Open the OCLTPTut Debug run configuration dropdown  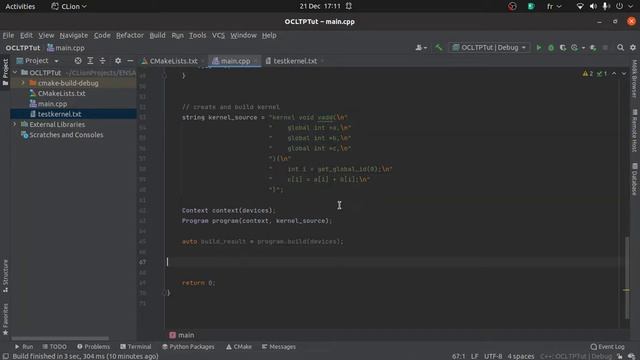pyautogui.click(x=489, y=48)
